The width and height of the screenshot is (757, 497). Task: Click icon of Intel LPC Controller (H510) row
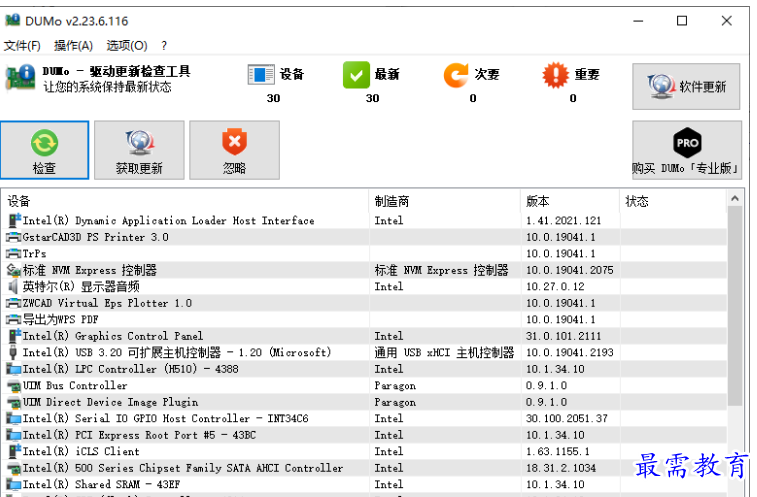14,369
